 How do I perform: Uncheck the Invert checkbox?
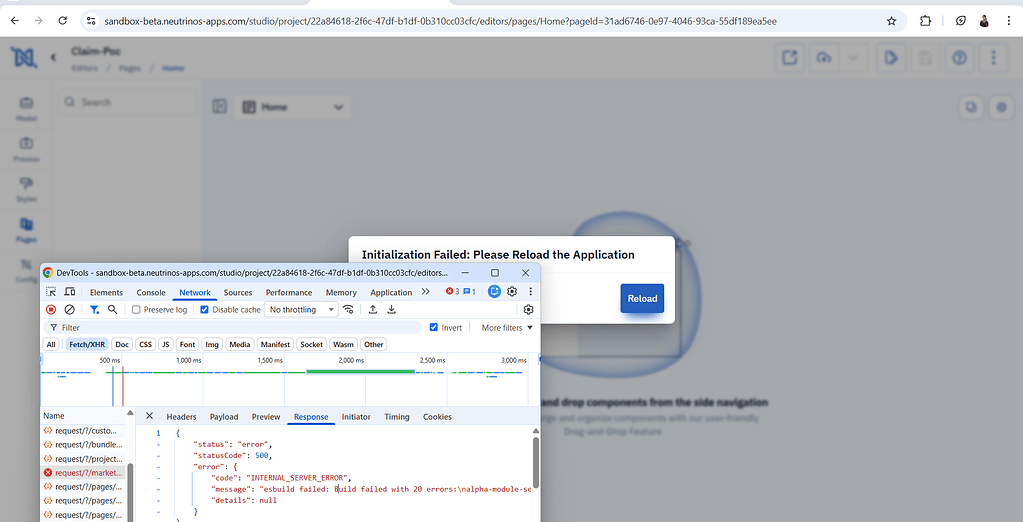click(x=434, y=328)
